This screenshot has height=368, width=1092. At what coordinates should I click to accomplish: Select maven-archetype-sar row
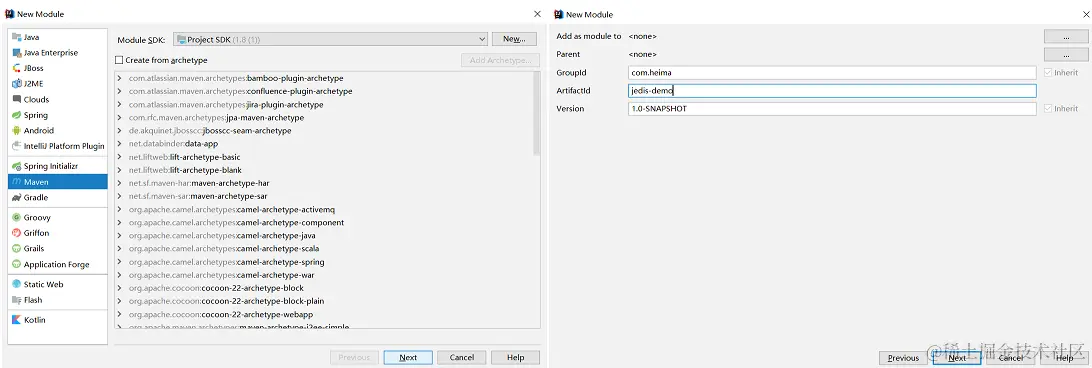point(323,197)
